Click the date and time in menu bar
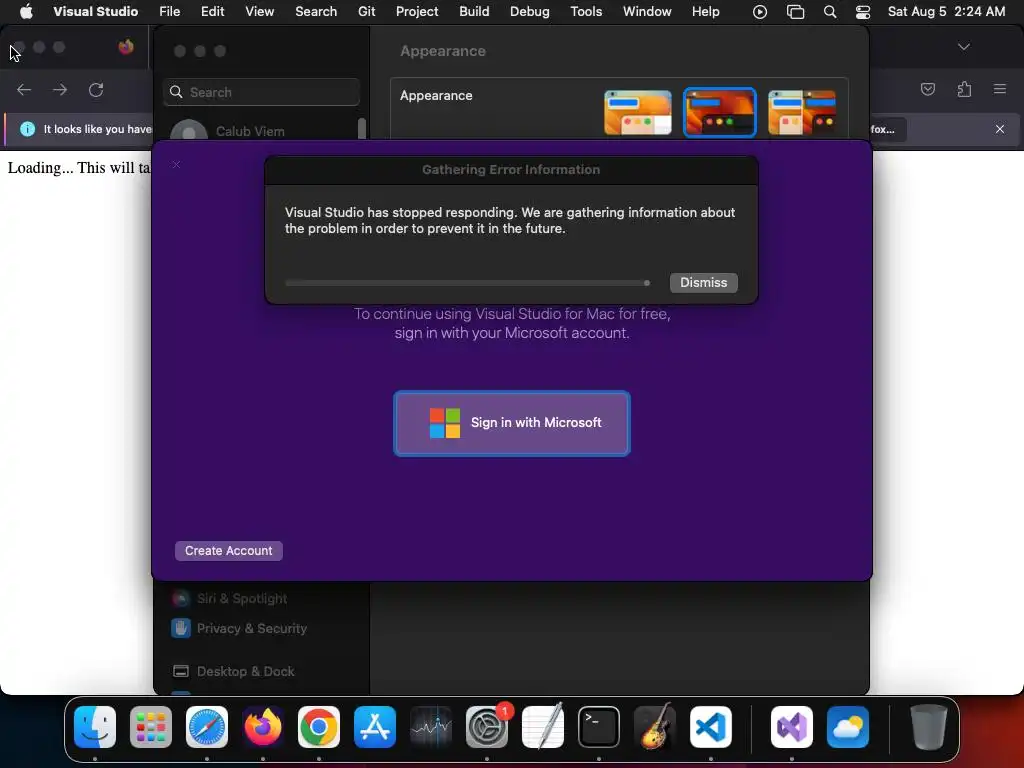Screen dimensions: 1024x768 [x=946, y=12]
